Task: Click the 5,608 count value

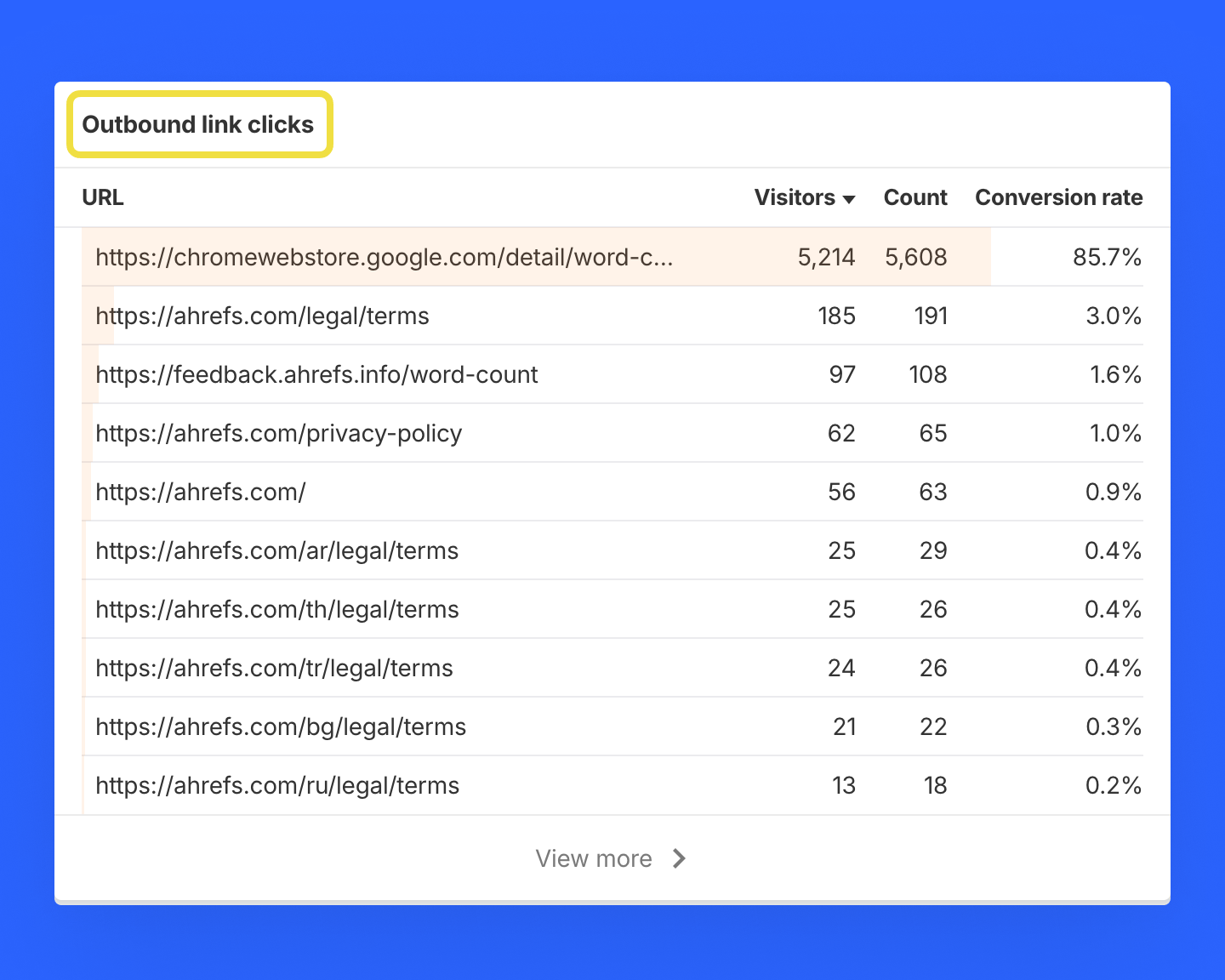Action: [x=916, y=257]
